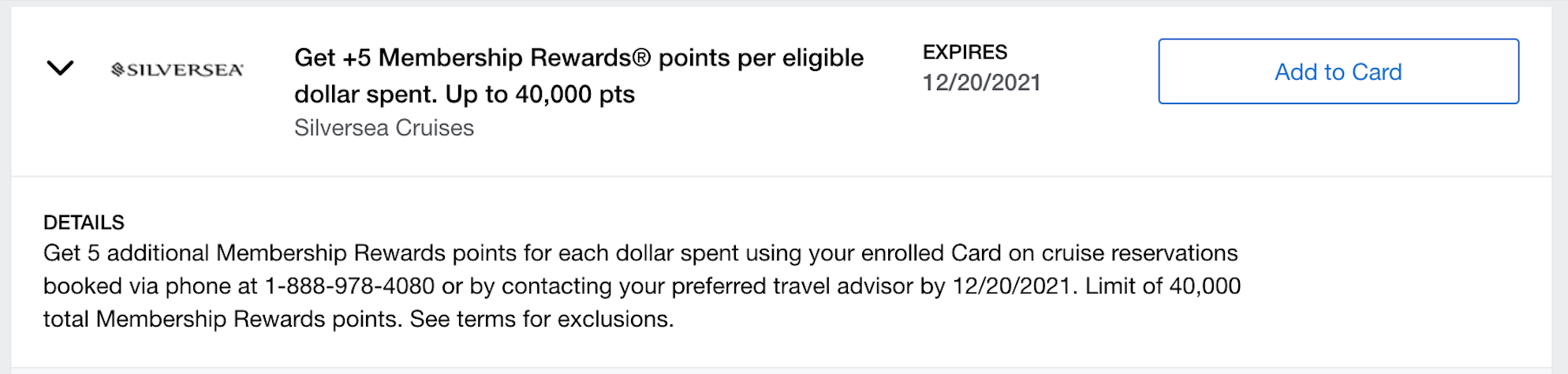Viewport: 1568px width, 374px height.
Task: Click cruise reservations text in details
Action: [1140, 253]
